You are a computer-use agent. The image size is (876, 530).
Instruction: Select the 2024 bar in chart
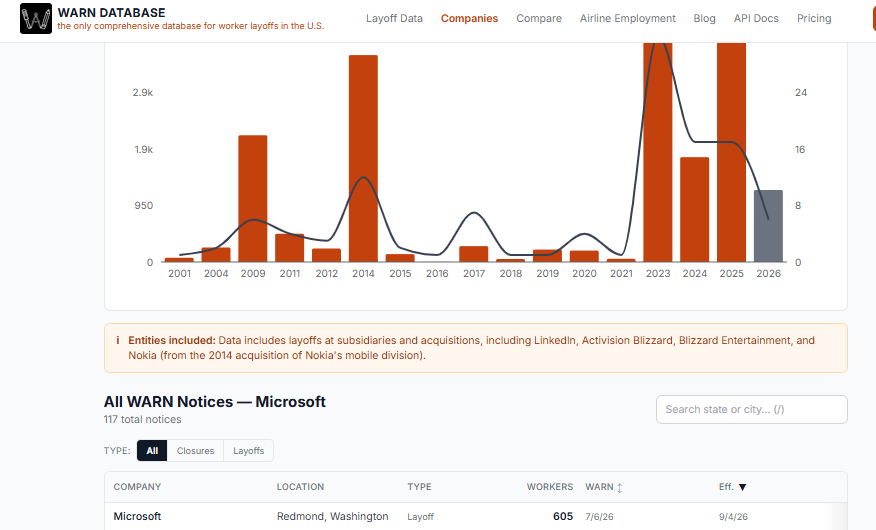click(694, 209)
